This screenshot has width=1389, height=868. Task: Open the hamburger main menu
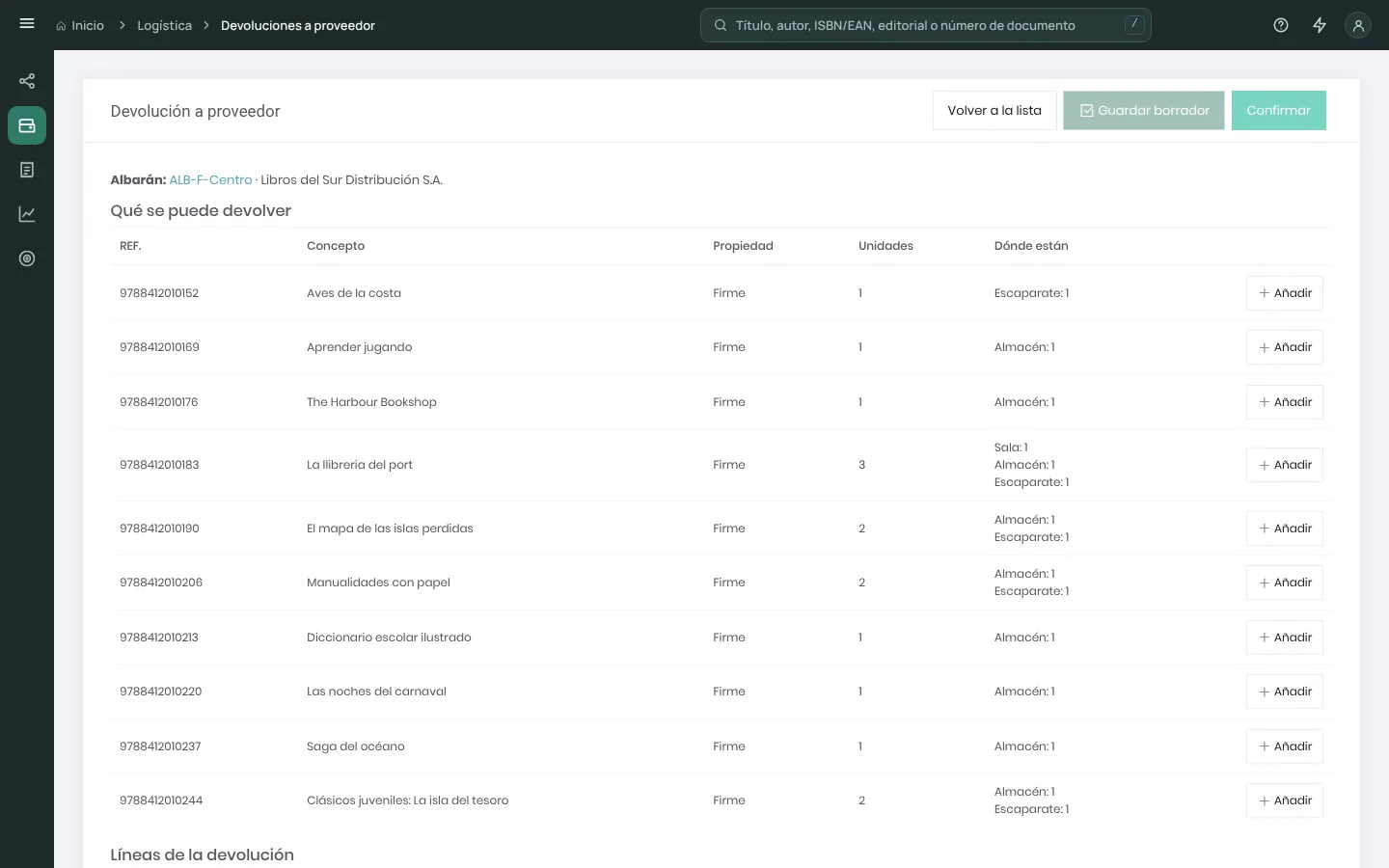(x=27, y=24)
